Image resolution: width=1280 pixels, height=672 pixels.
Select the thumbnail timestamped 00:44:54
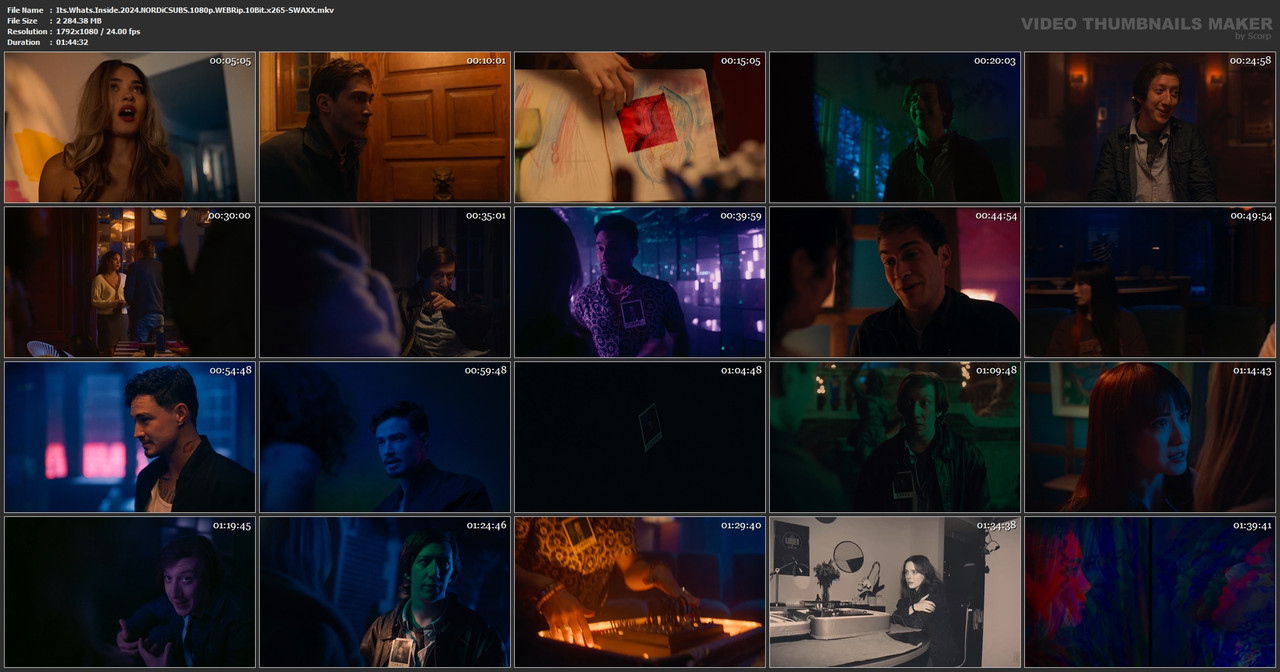tap(895, 282)
